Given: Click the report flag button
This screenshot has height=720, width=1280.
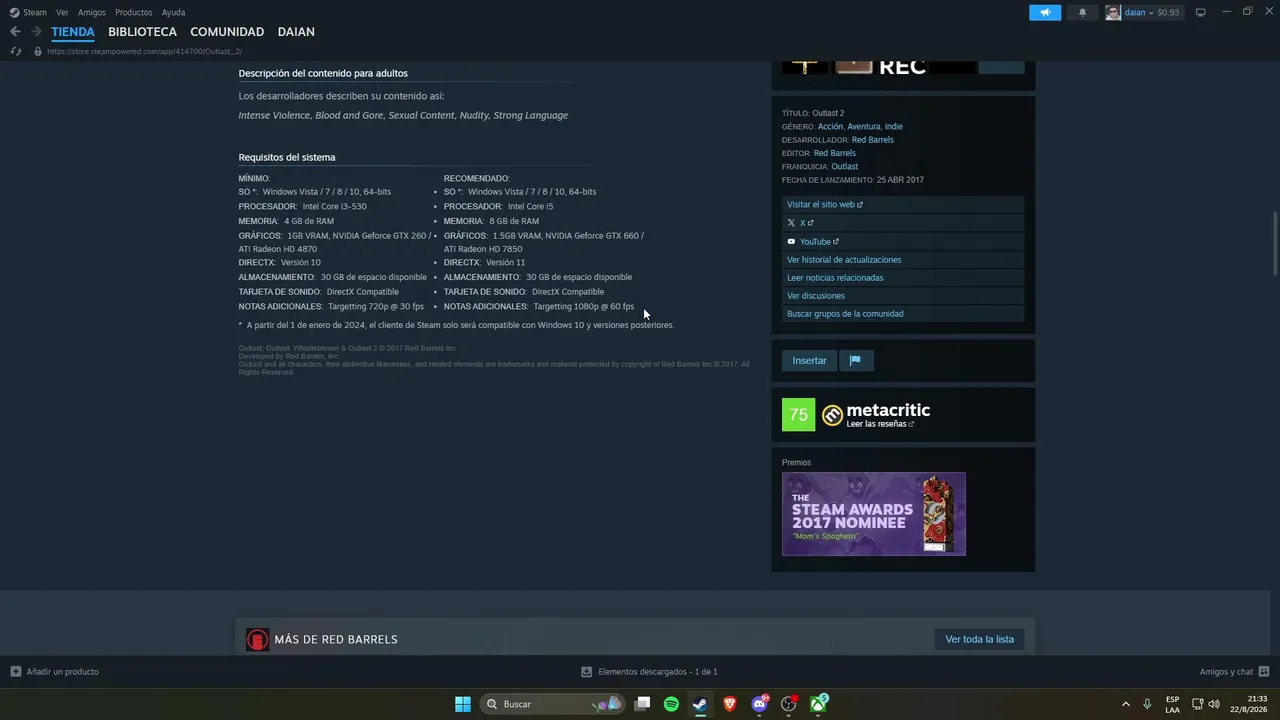Looking at the screenshot, I should [856, 360].
